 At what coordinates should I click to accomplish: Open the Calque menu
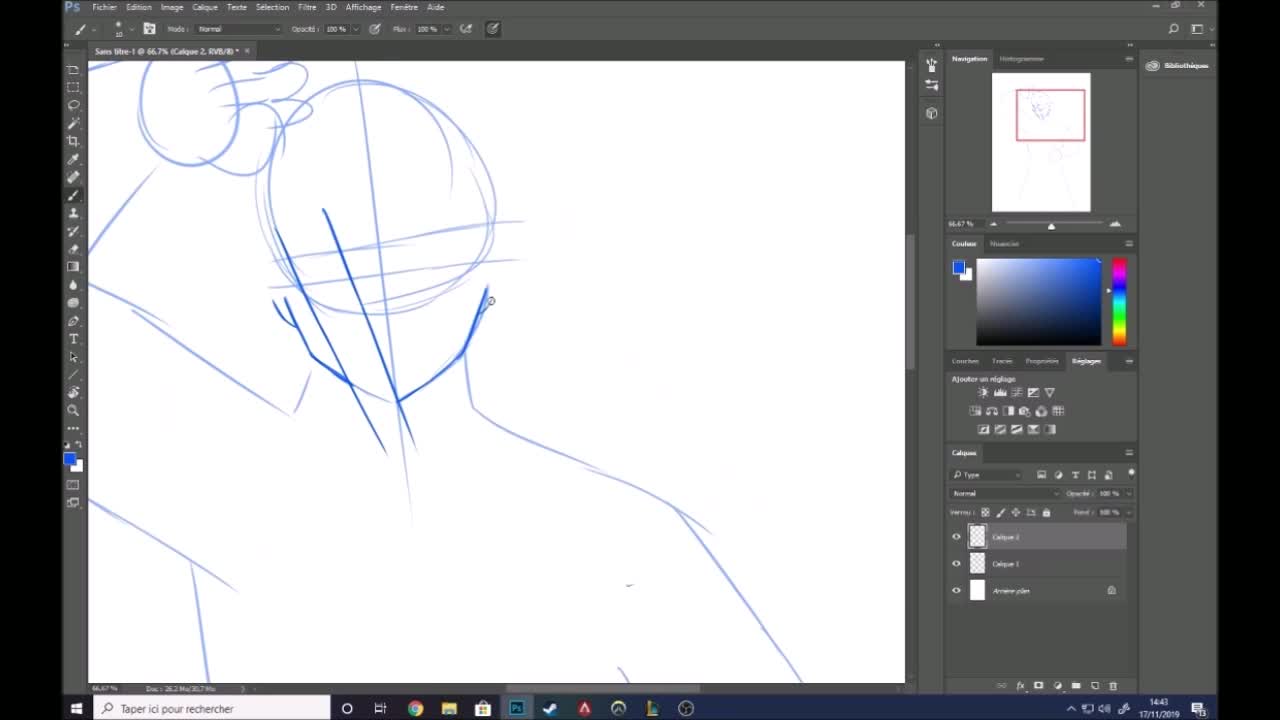pos(205,7)
